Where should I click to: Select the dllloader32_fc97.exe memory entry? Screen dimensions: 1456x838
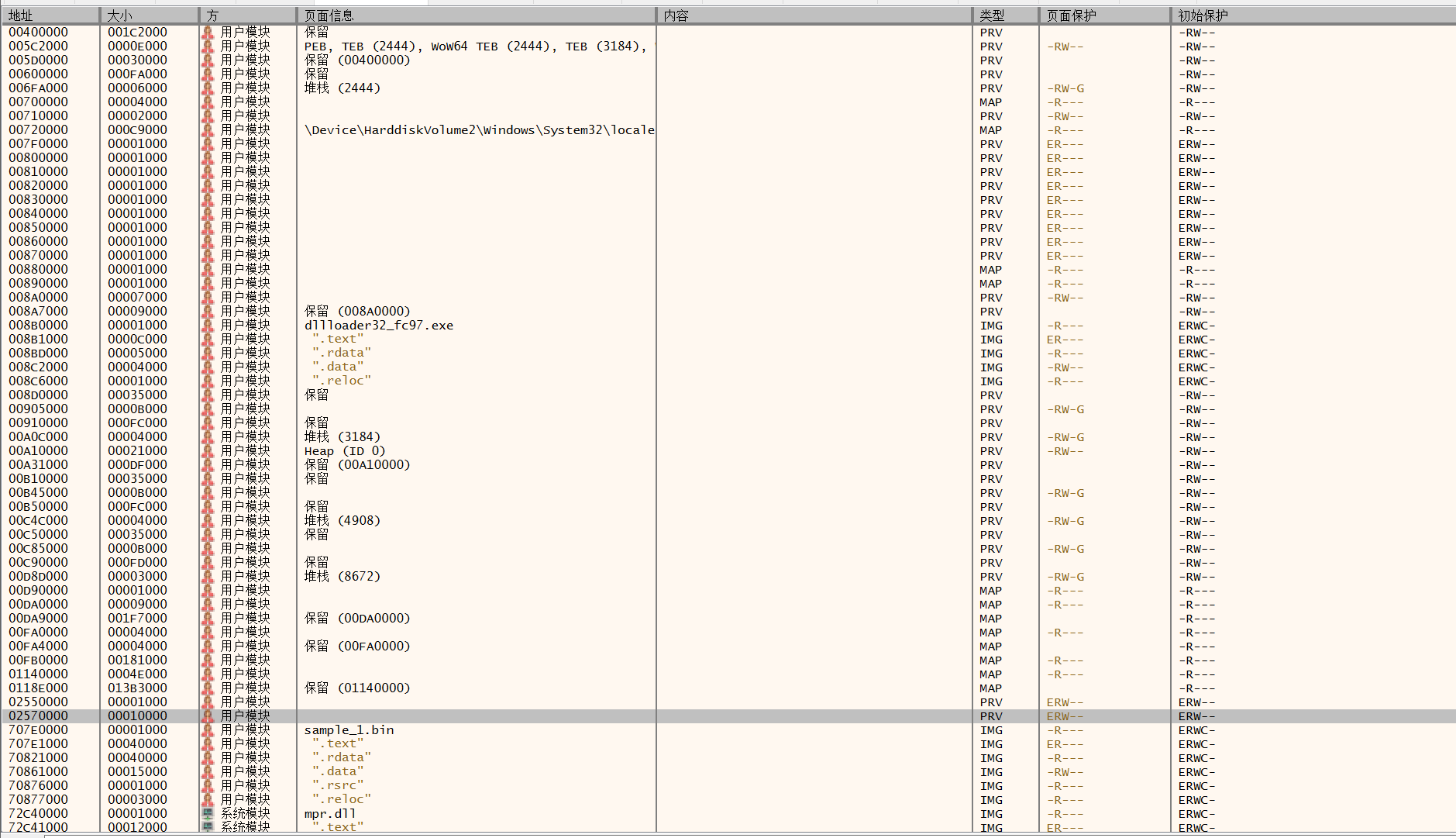tap(379, 326)
